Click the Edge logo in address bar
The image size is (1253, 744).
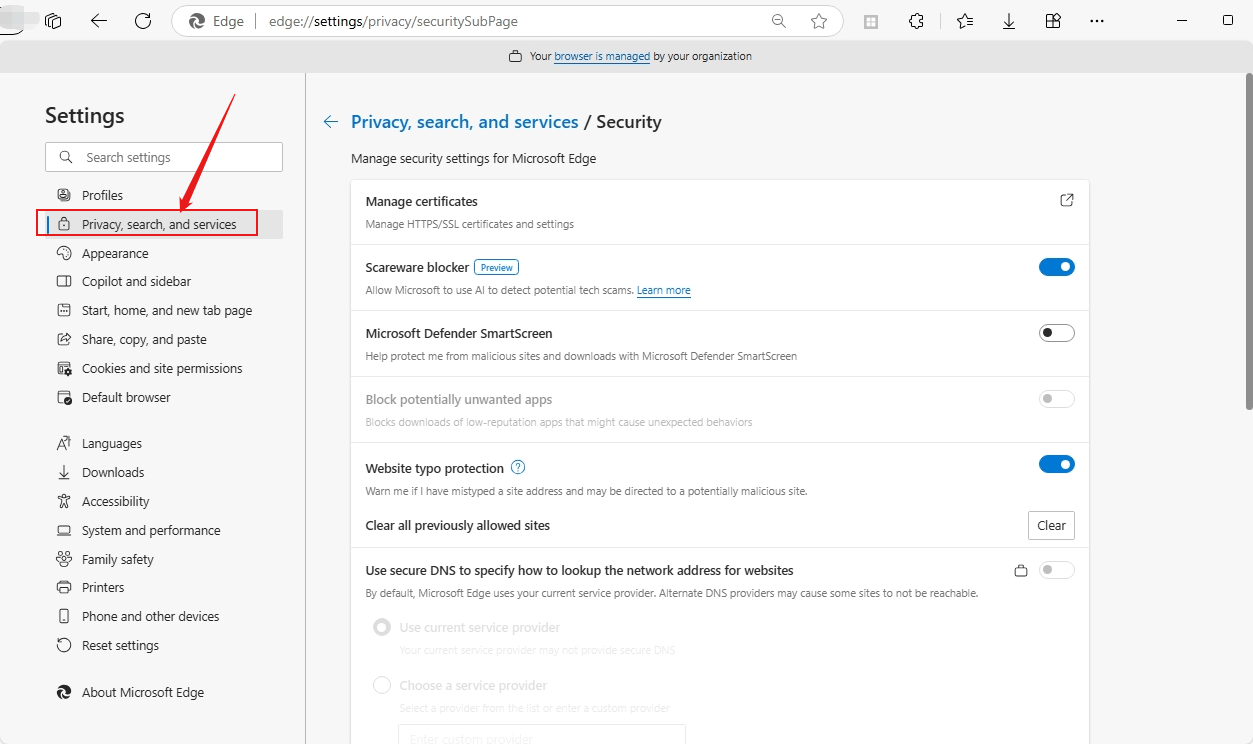[x=197, y=21]
